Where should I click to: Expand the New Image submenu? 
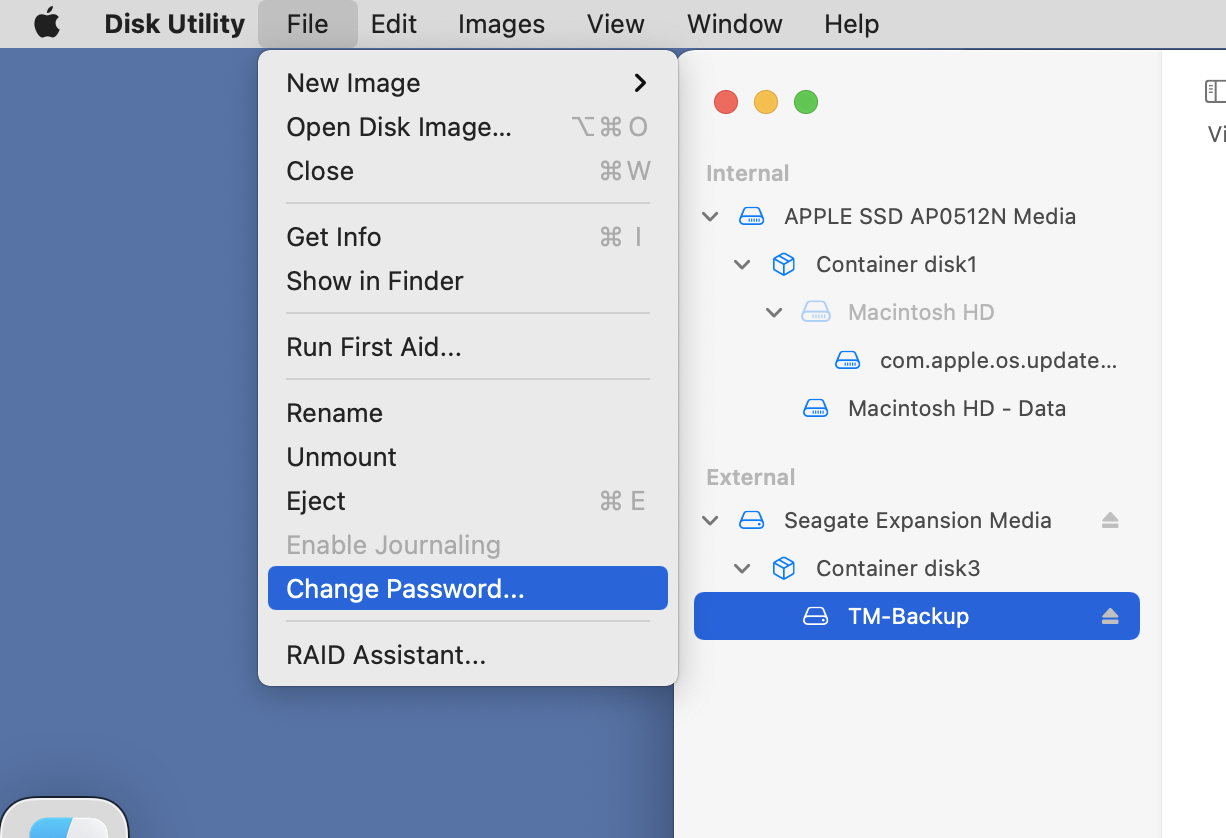pyautogui.click(x=468, y=83)
